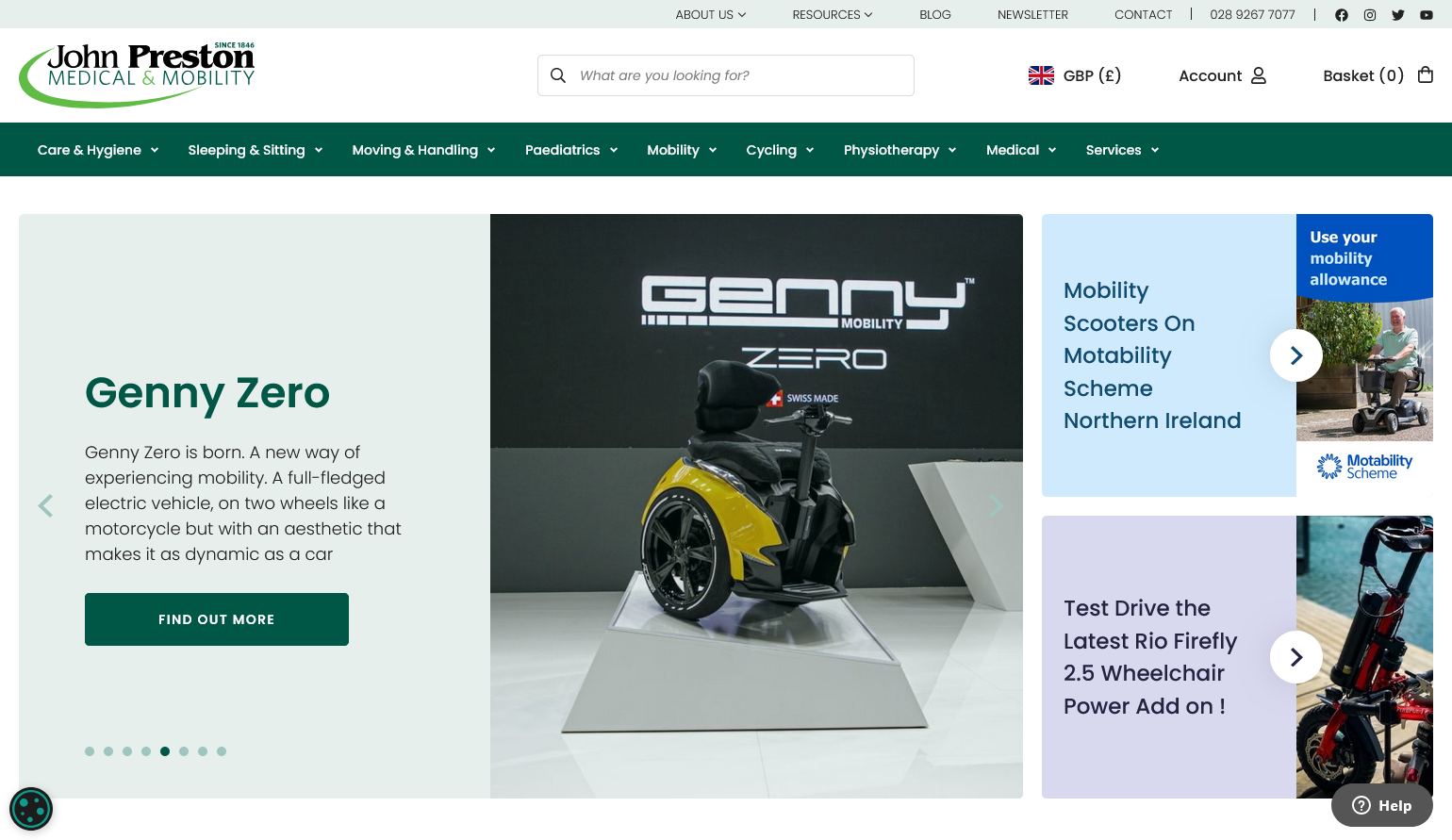Open the GBP currency selector
1452x840 pixels.
tap(1075, 75)
